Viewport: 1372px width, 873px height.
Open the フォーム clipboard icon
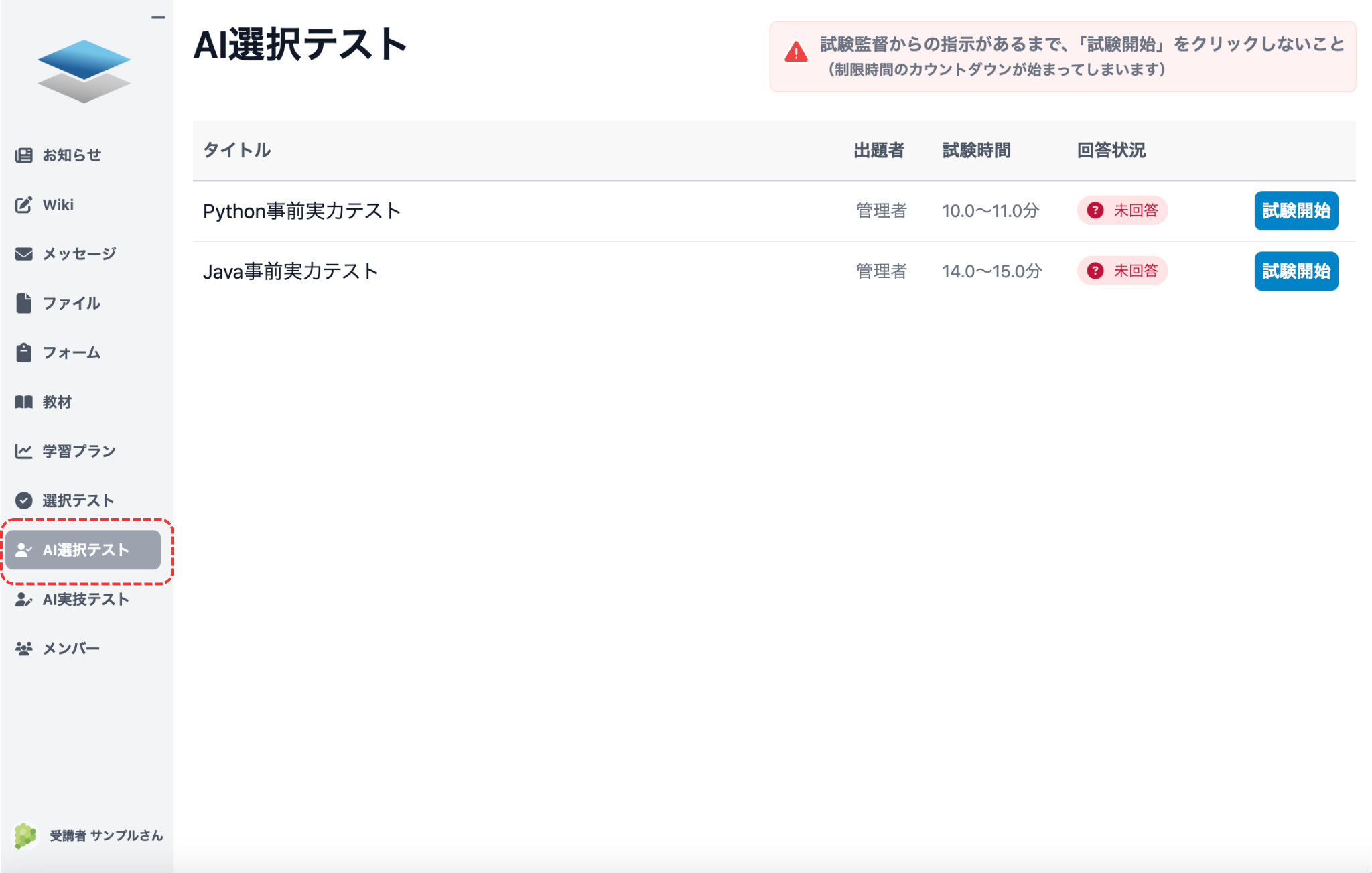click(x=23, y=352)
